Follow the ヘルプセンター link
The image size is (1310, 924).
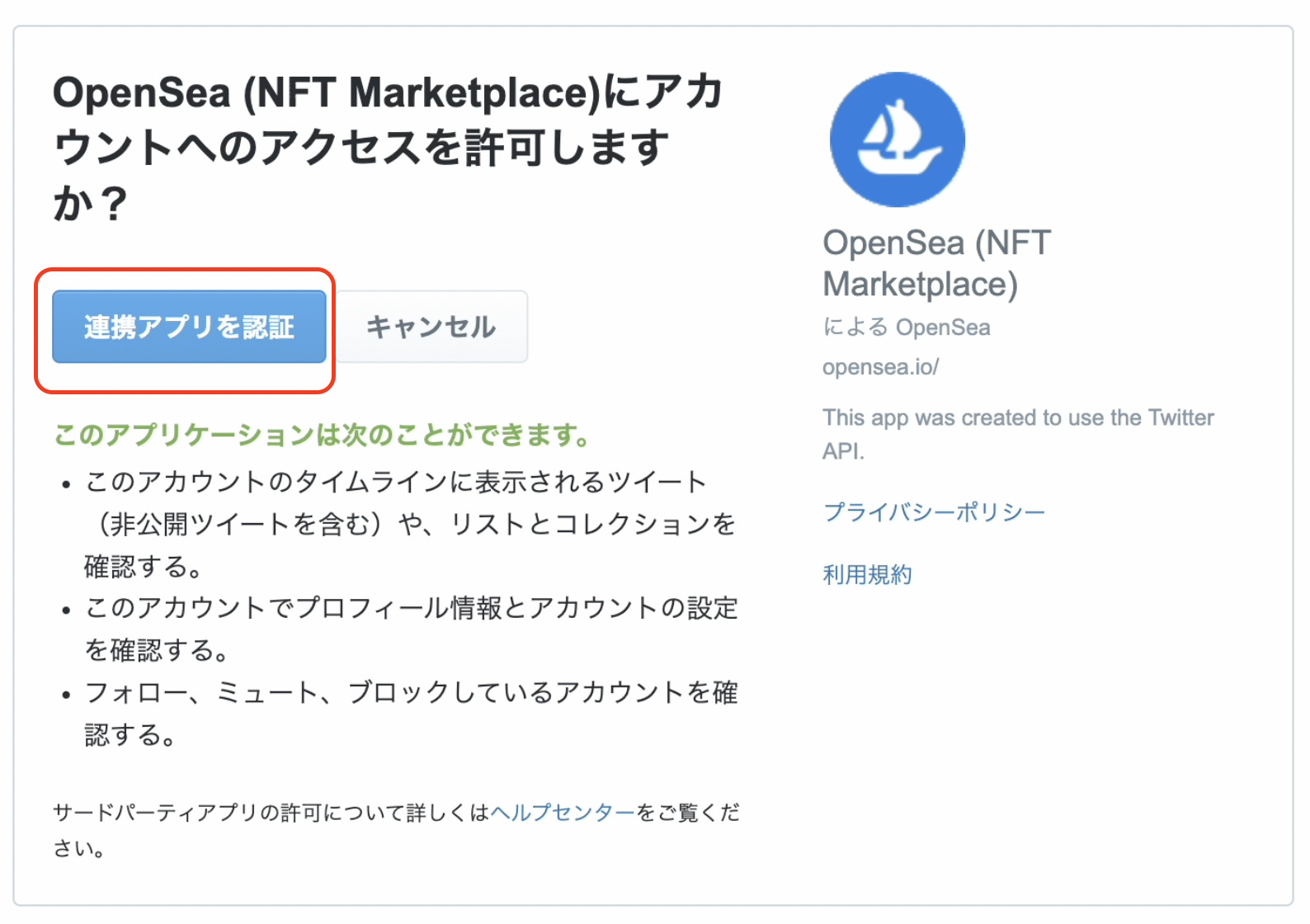tap(563, 813)
